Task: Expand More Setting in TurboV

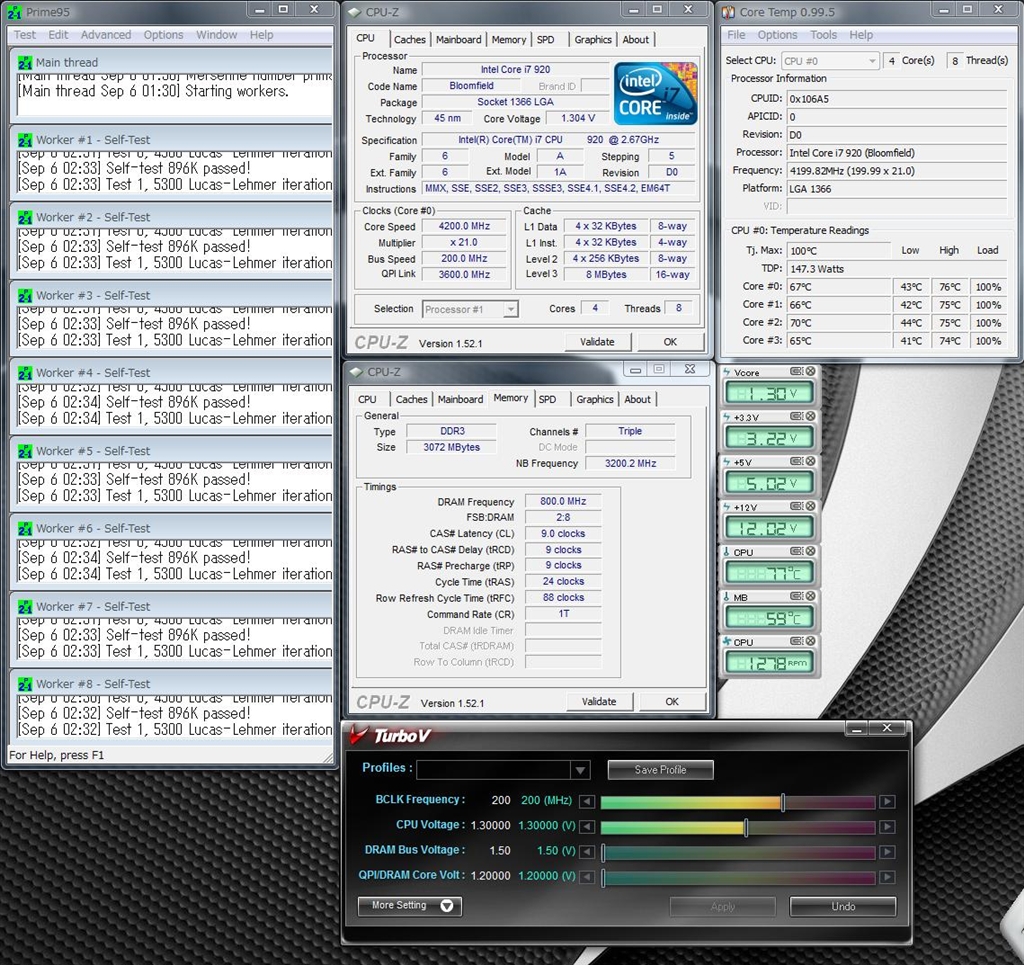Action: (409, 906)
